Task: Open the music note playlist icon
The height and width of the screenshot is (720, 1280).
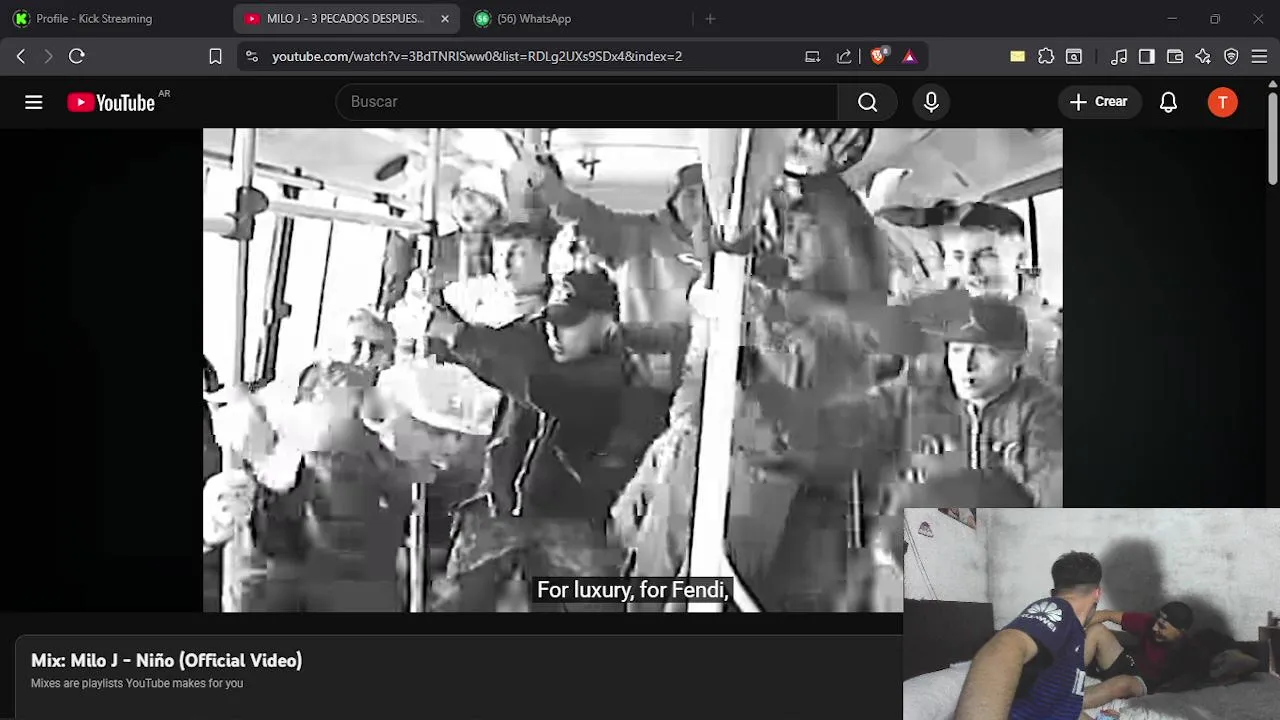Action: point(1119,56)
